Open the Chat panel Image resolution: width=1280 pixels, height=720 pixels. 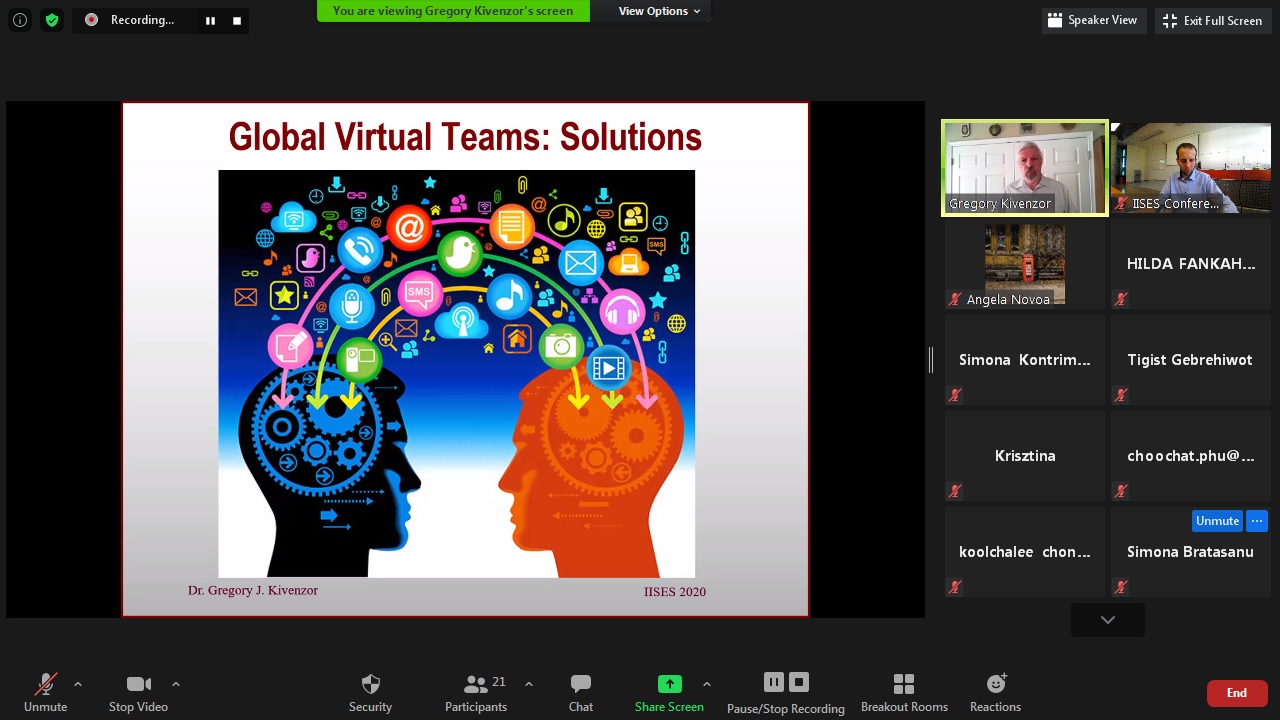click(581, 693)
